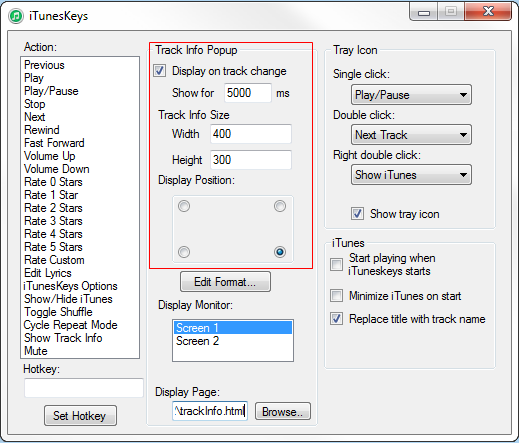Open the Right double click dropdown
Screen dimensions: 519x443
[x=411, y=174]
